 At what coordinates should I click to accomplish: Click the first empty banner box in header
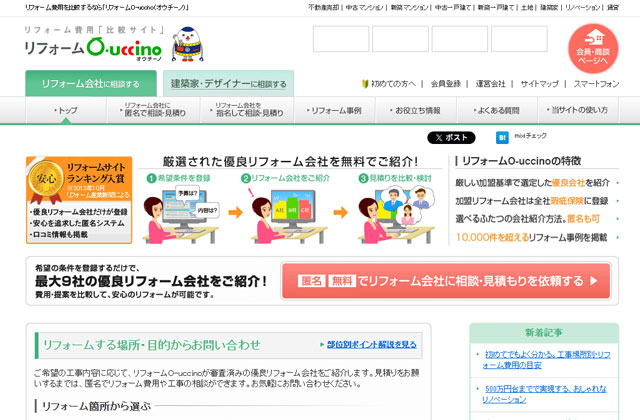click(341, 39)
